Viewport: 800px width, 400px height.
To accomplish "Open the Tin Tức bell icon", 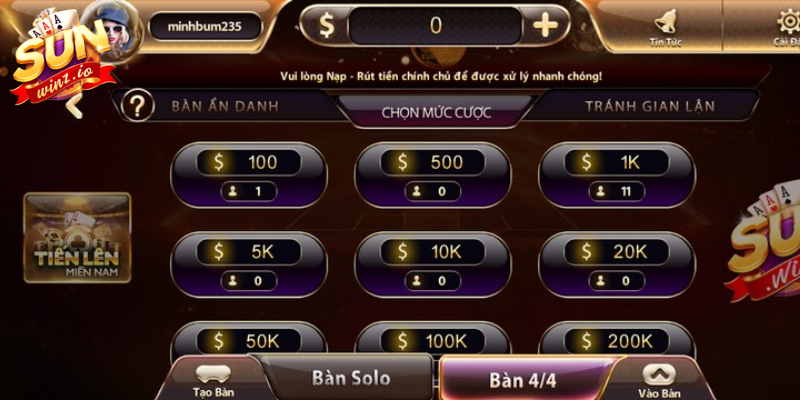I will pyautogui.click(x=665, y=21).
